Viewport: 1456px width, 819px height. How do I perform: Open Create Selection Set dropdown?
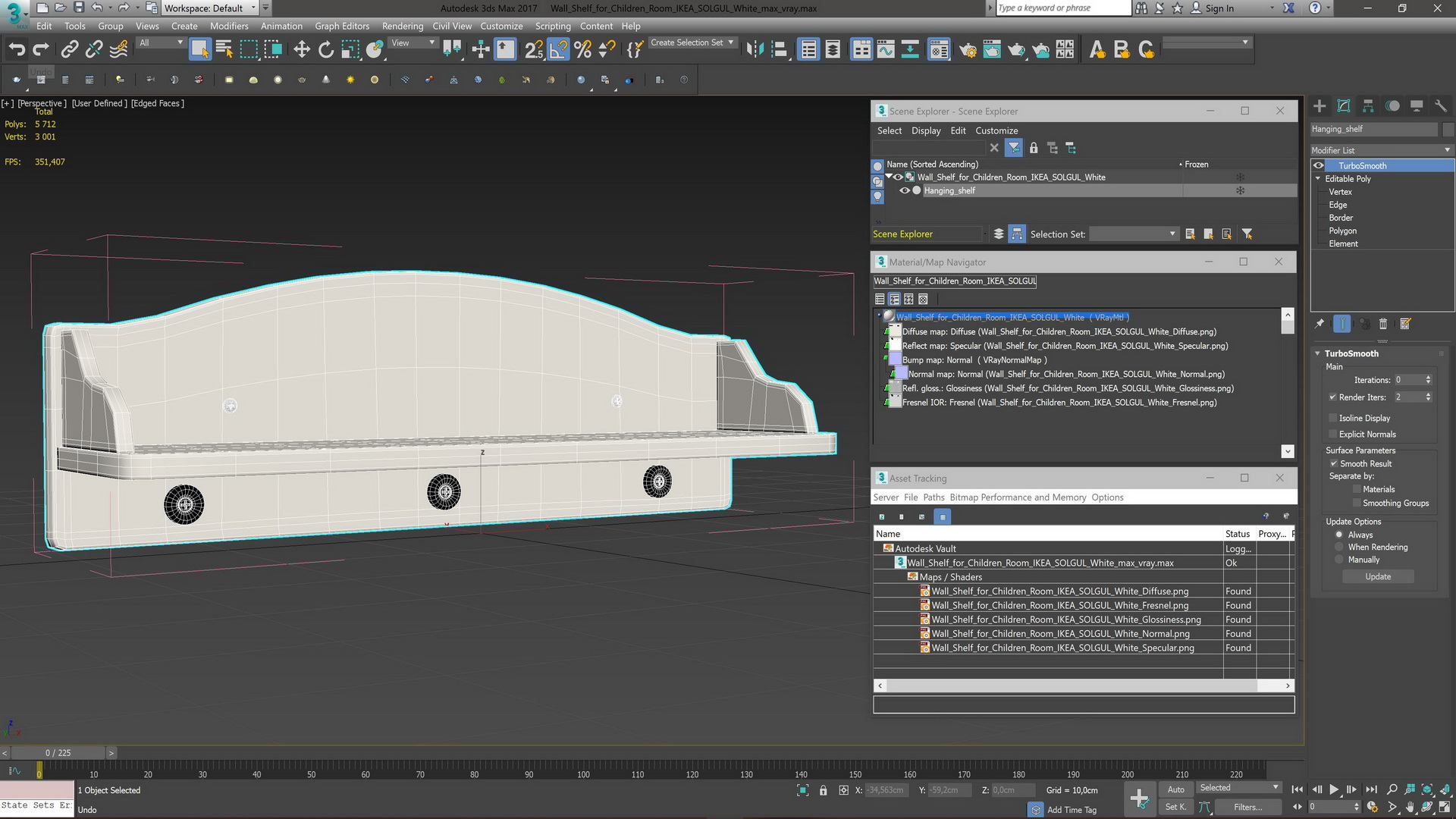click(692, 42)
